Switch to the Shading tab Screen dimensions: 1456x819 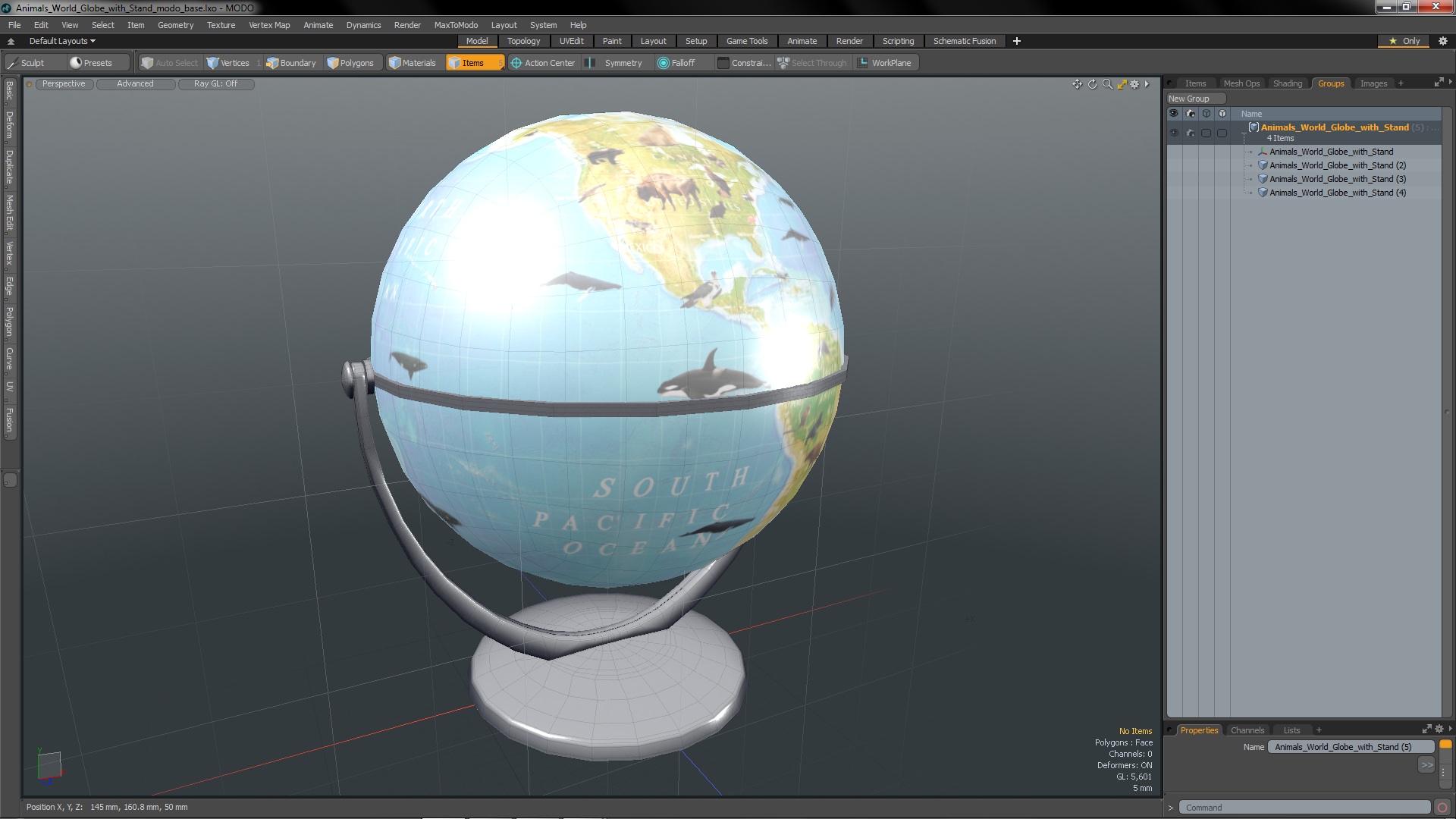1287,83
